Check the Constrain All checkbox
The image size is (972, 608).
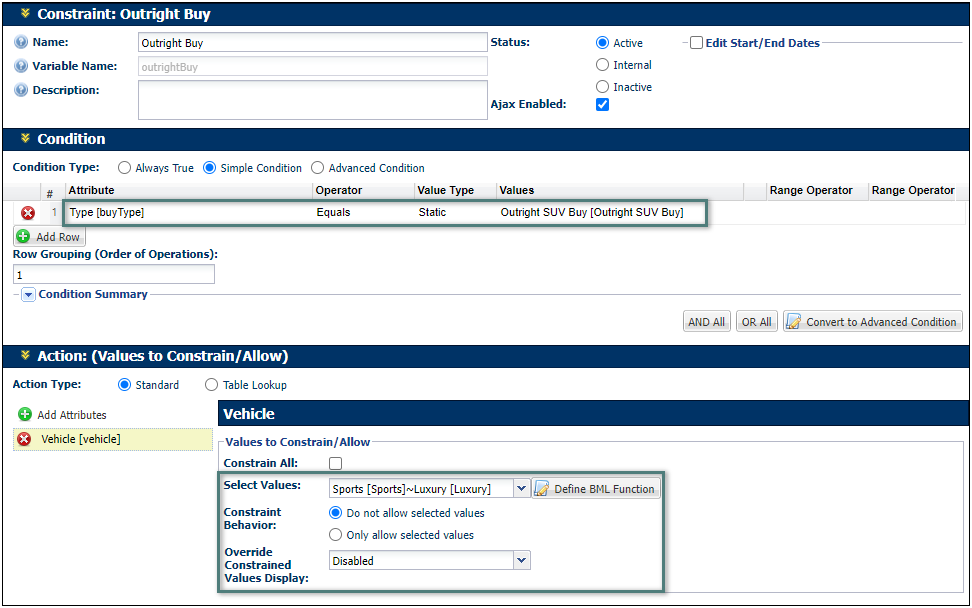[336, 463]
